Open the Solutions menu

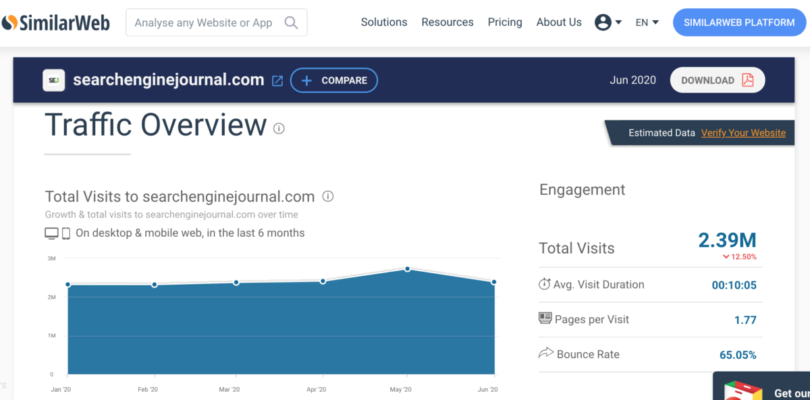pos(384,22)
